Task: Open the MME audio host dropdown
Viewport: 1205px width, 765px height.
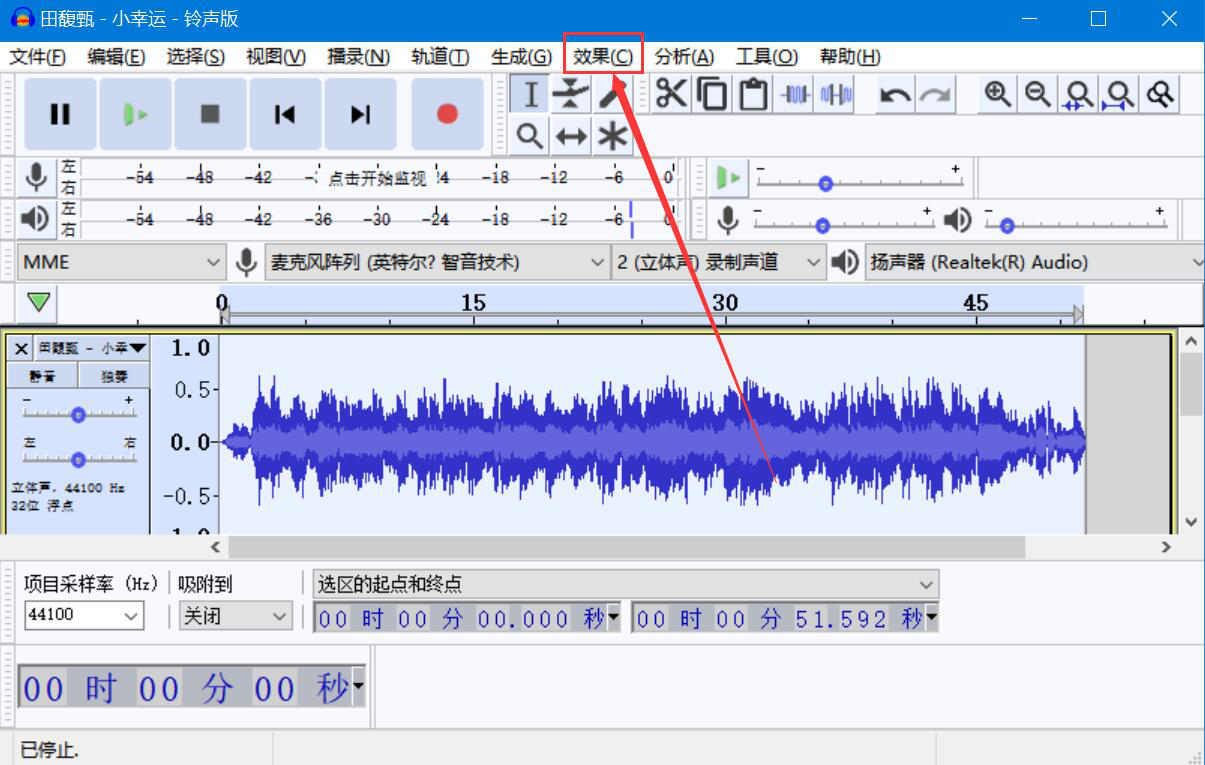Action: pyautogui.click(x=122, y=262)
